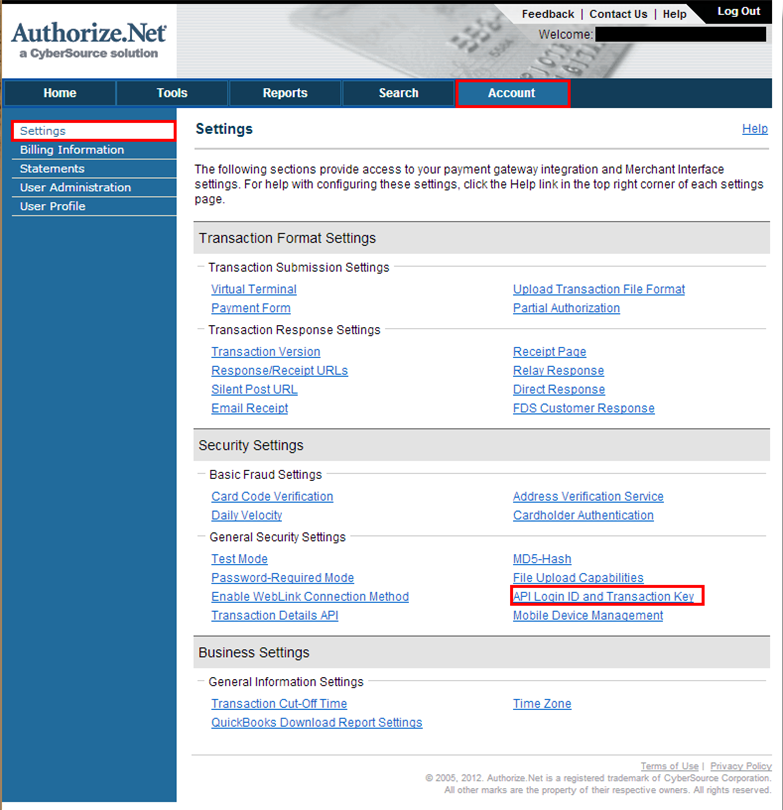Open File Upload Capabilities

(578, 578)
